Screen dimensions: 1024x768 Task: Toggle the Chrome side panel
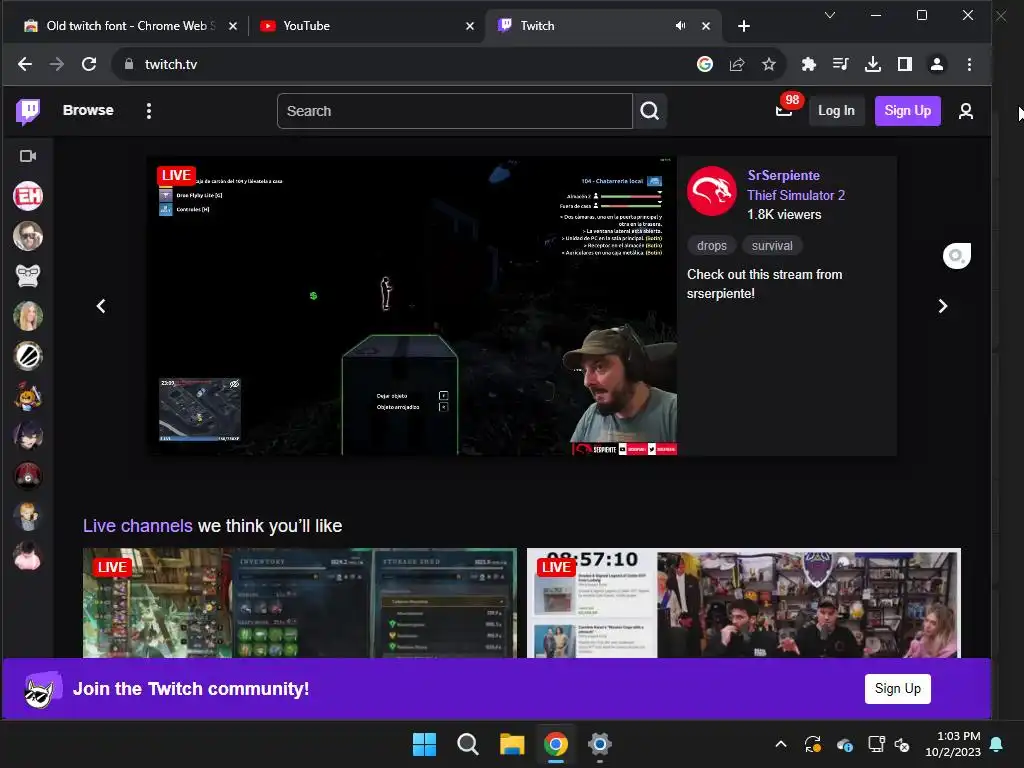[x=904, y=64]
